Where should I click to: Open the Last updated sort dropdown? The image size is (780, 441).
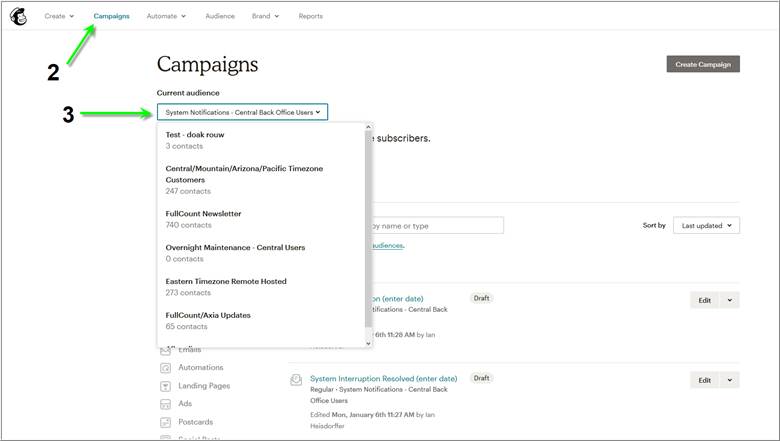click(706, 225)
